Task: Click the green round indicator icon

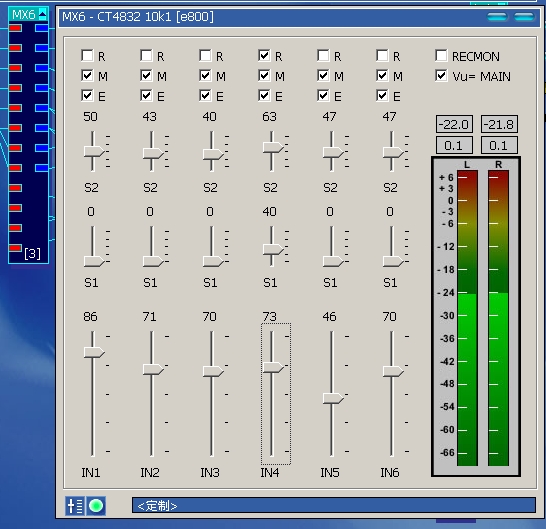Action: click(x=96, y=506)
